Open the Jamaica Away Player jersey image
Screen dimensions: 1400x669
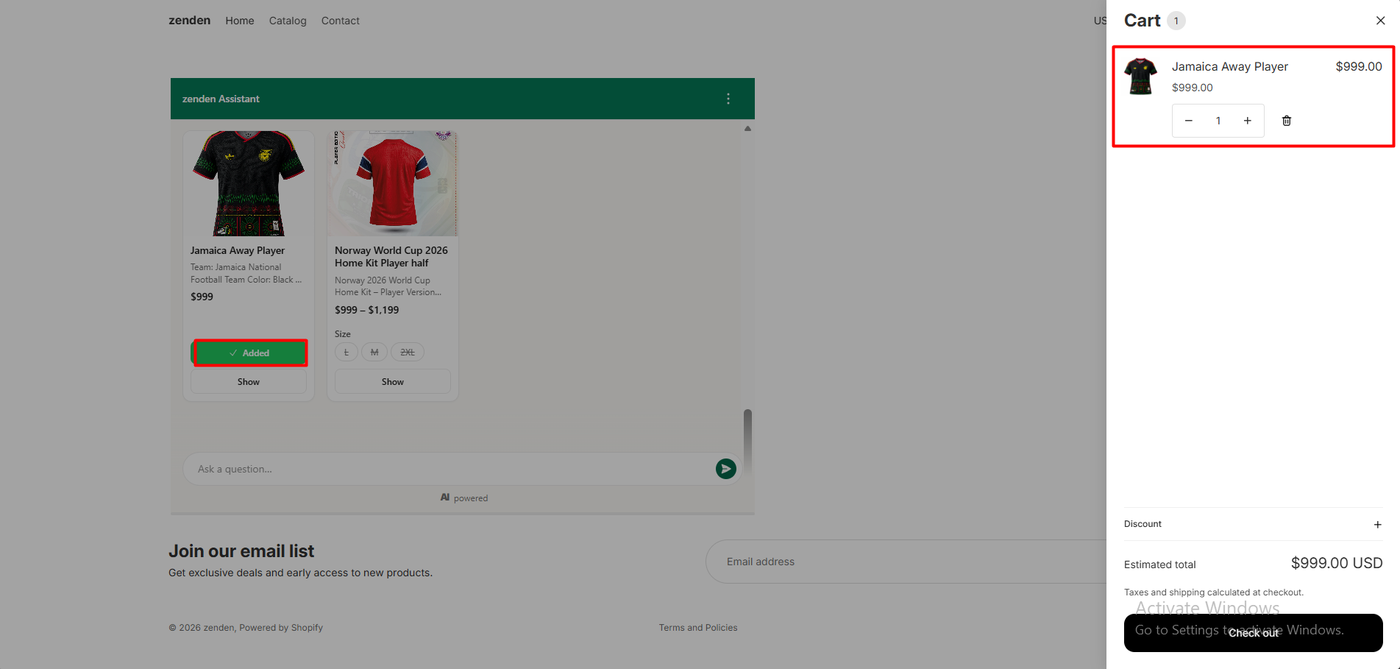coord(249,184)
